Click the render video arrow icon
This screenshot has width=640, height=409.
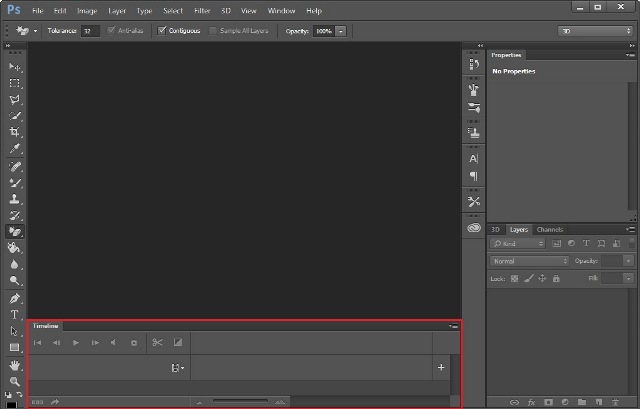[55, 402]
